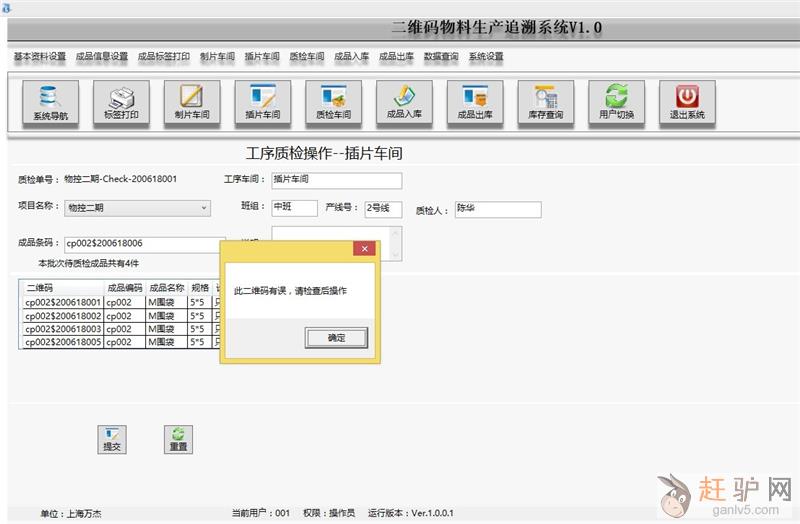800x524 pixels.
Task: Click the 提交 submit button
Action: pos(112,439)
